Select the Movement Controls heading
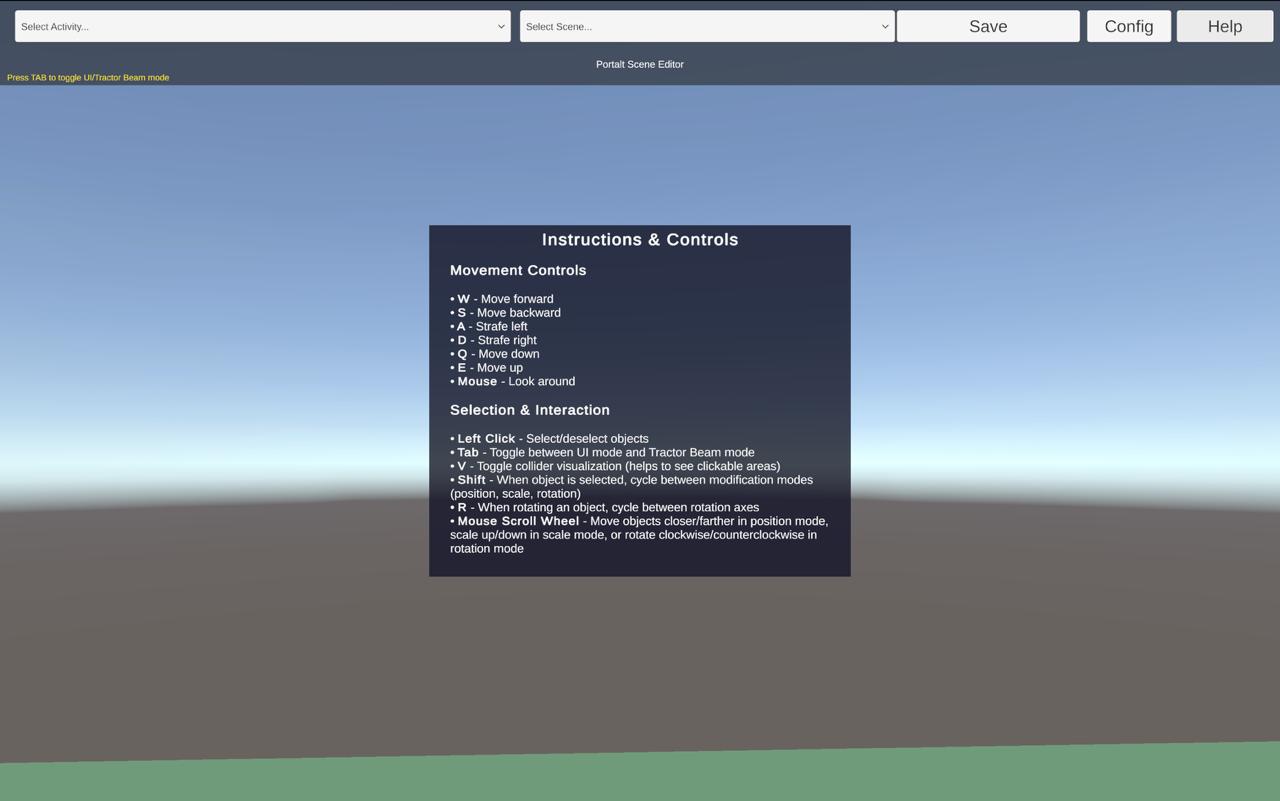The width and height of the screenshot is (1280, 801). [518, 271]
